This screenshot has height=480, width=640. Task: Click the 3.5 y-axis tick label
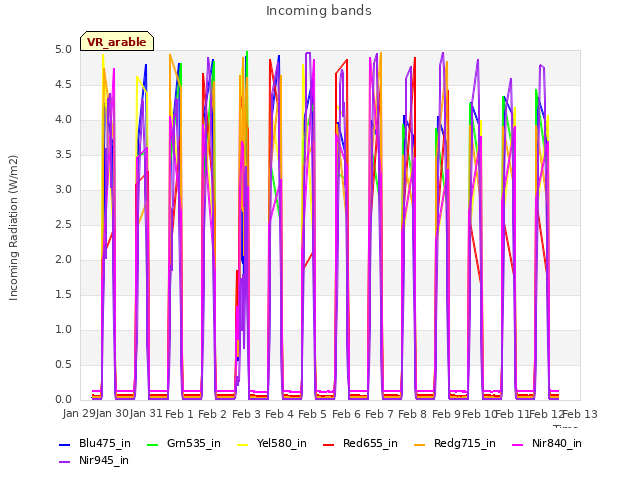(63, 155)
